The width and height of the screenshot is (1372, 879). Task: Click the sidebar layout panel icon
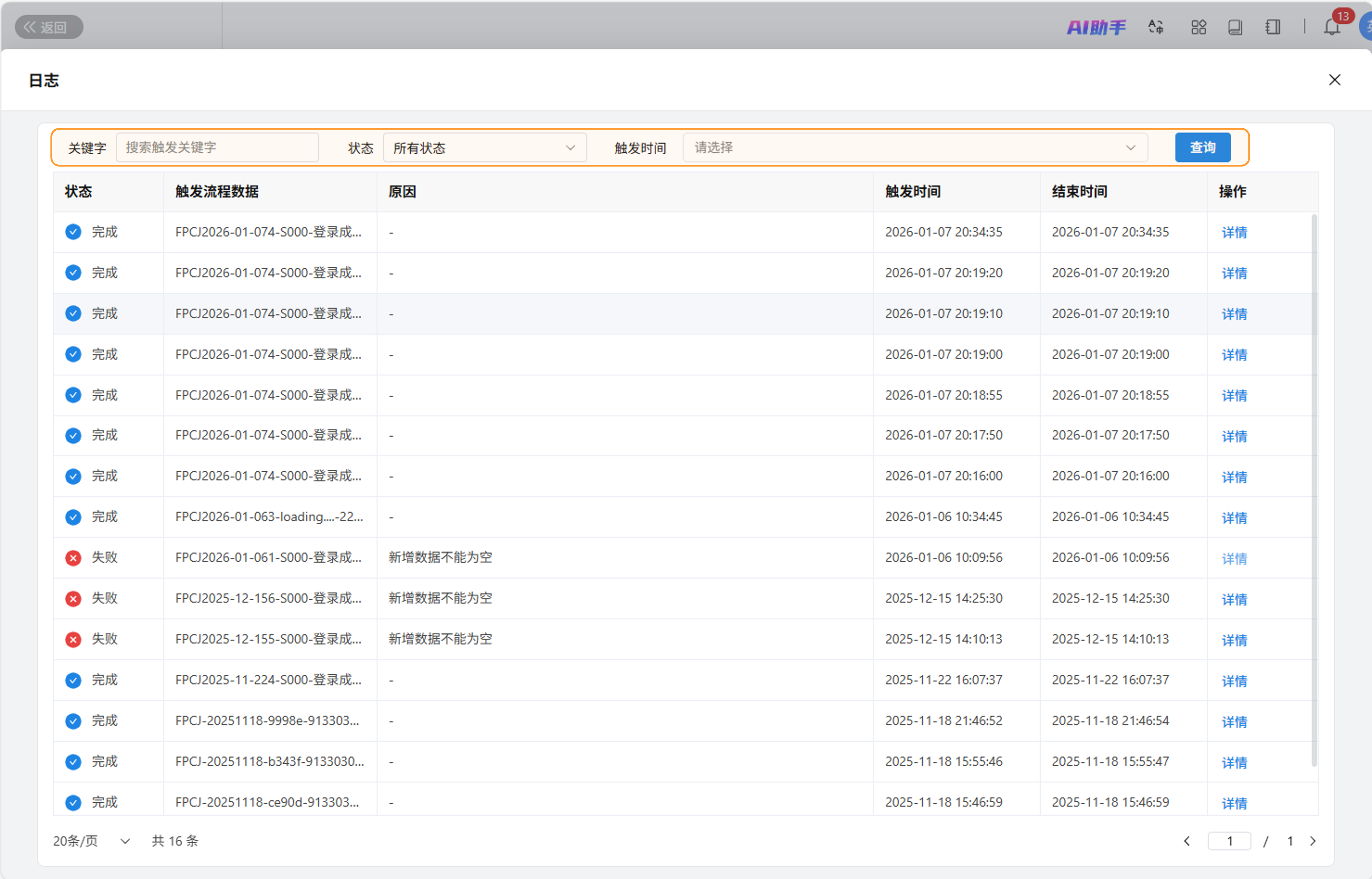coord(1273,27)
